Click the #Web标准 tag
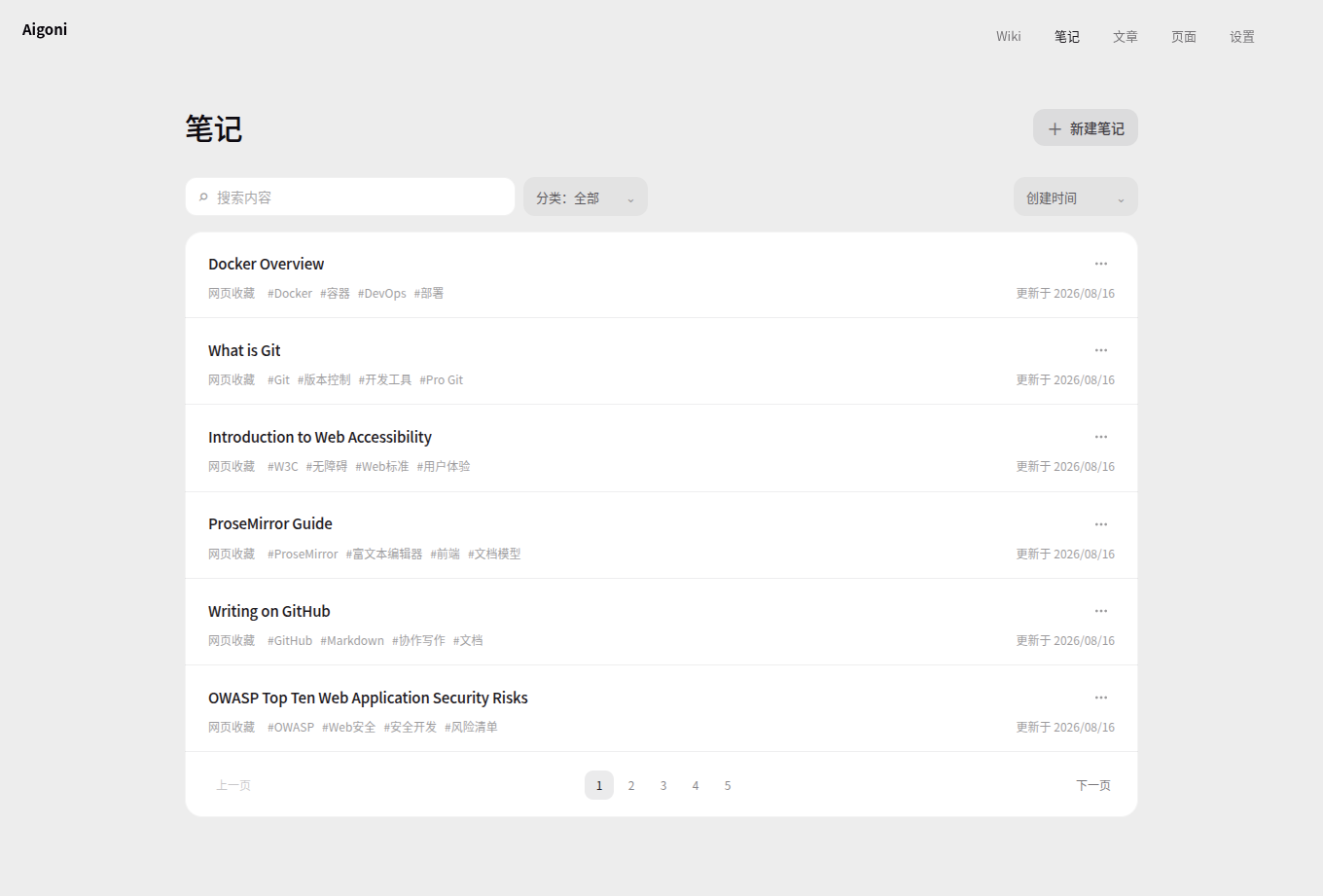This screenshot has width=1323, height=896. coord(382,466)
